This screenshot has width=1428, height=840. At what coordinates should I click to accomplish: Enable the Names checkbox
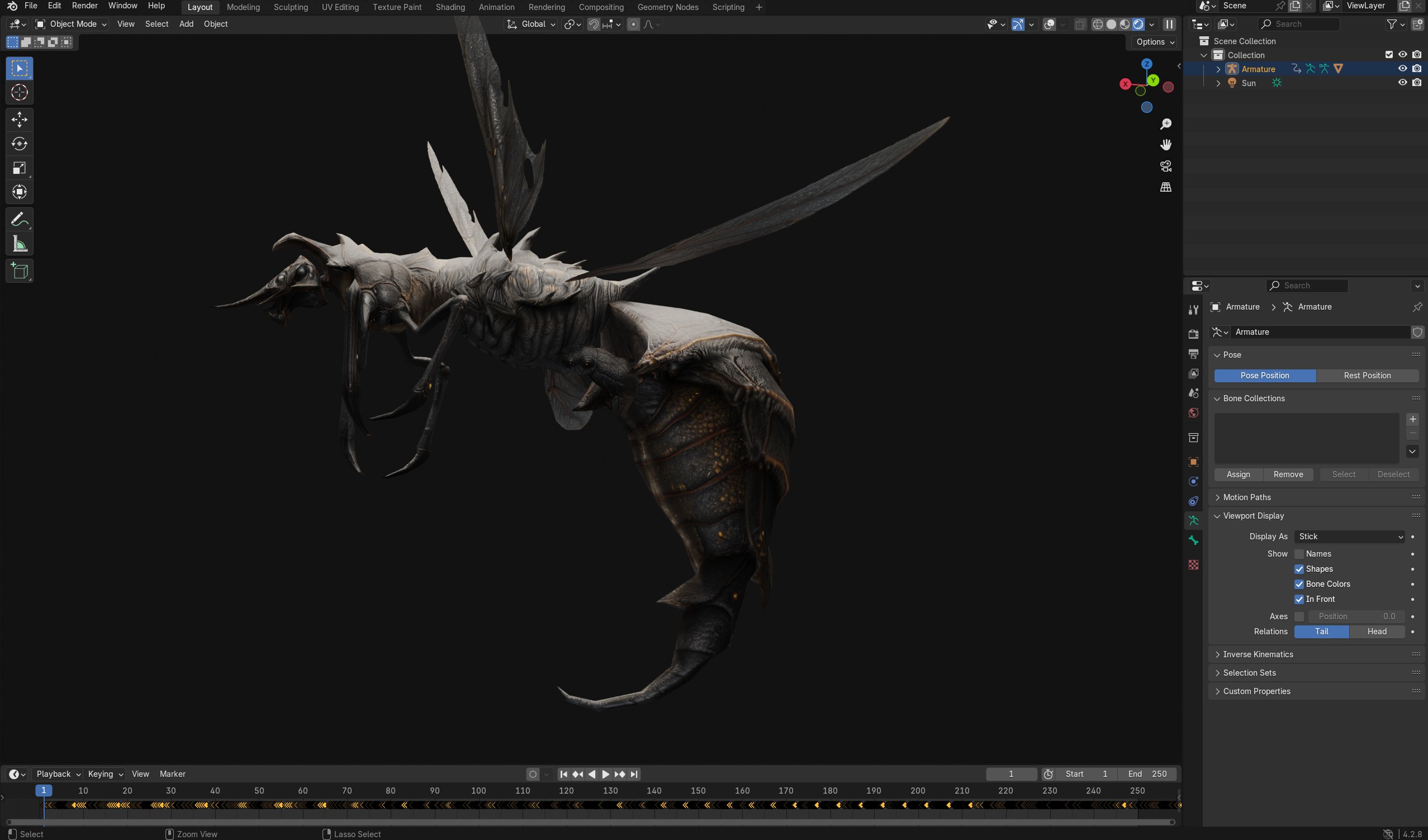point(1299,554)
